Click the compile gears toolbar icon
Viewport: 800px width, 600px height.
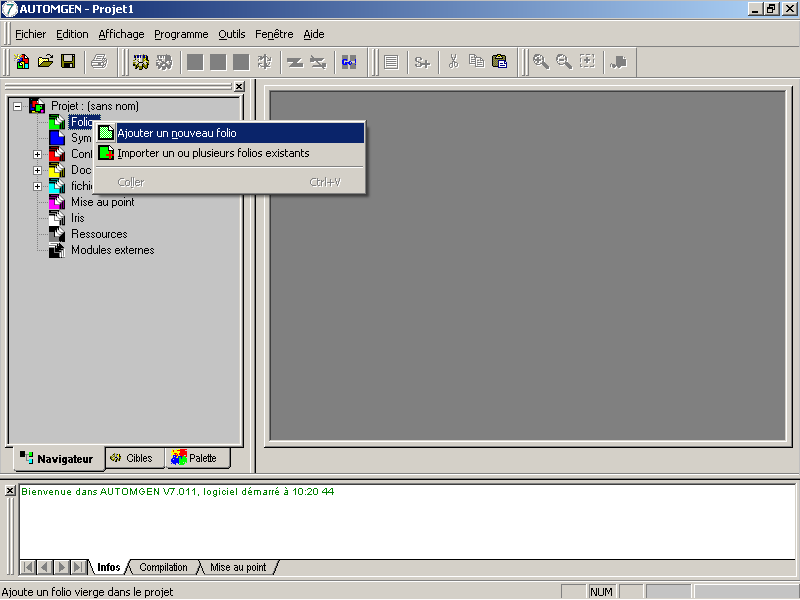point(141,62)
